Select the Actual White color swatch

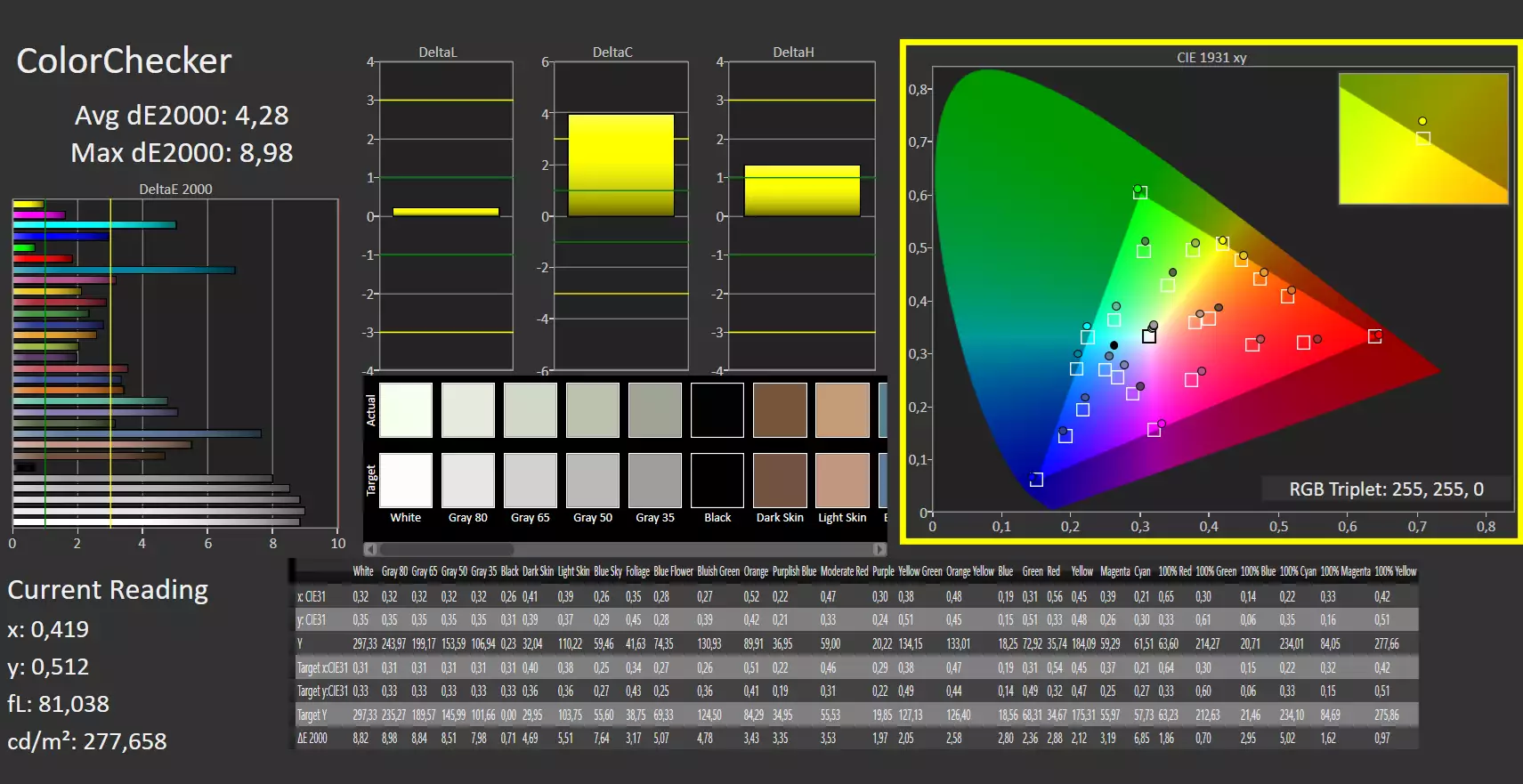click(406, 410)
